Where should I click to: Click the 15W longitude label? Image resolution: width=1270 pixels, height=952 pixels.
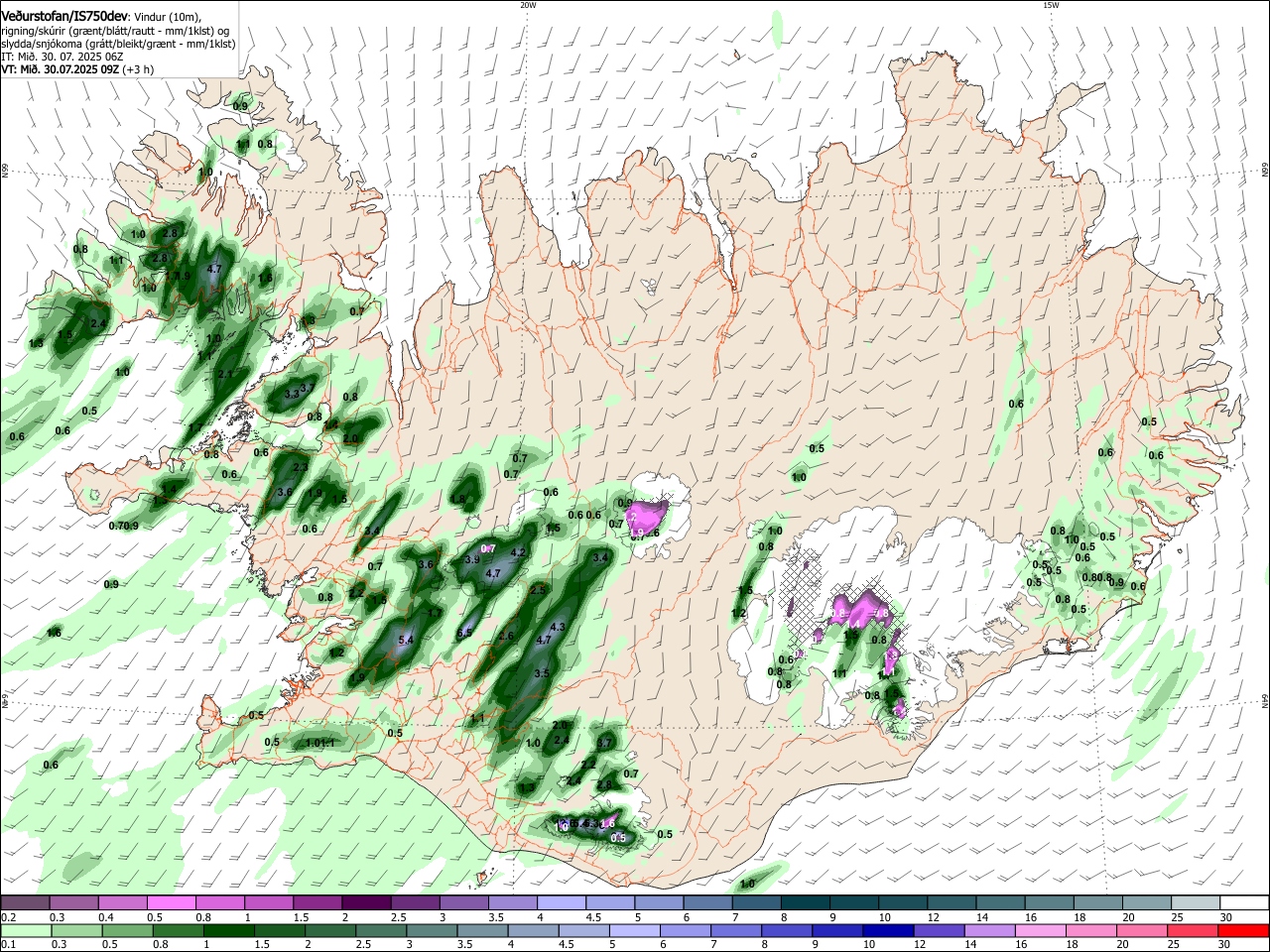pyautogui.click(x=1051, y=5)
